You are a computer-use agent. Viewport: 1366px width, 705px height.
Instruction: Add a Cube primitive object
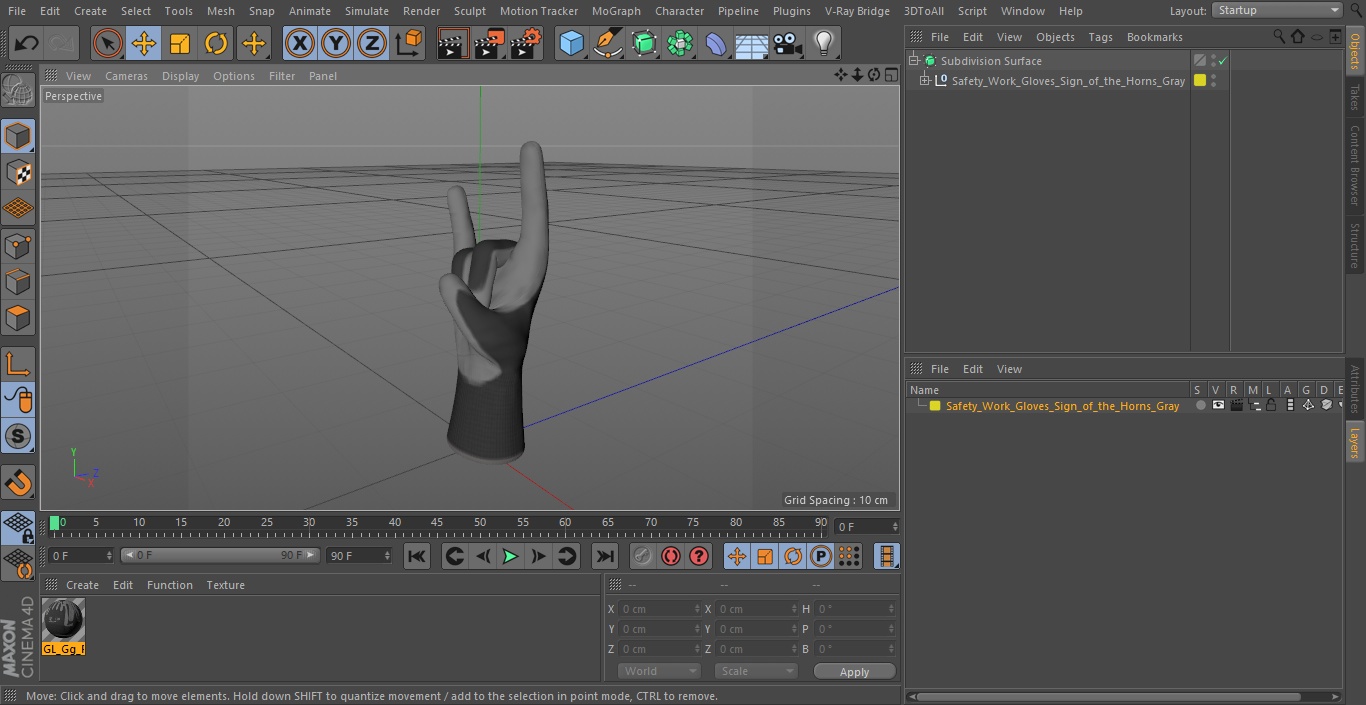click(x=571, y=43)
